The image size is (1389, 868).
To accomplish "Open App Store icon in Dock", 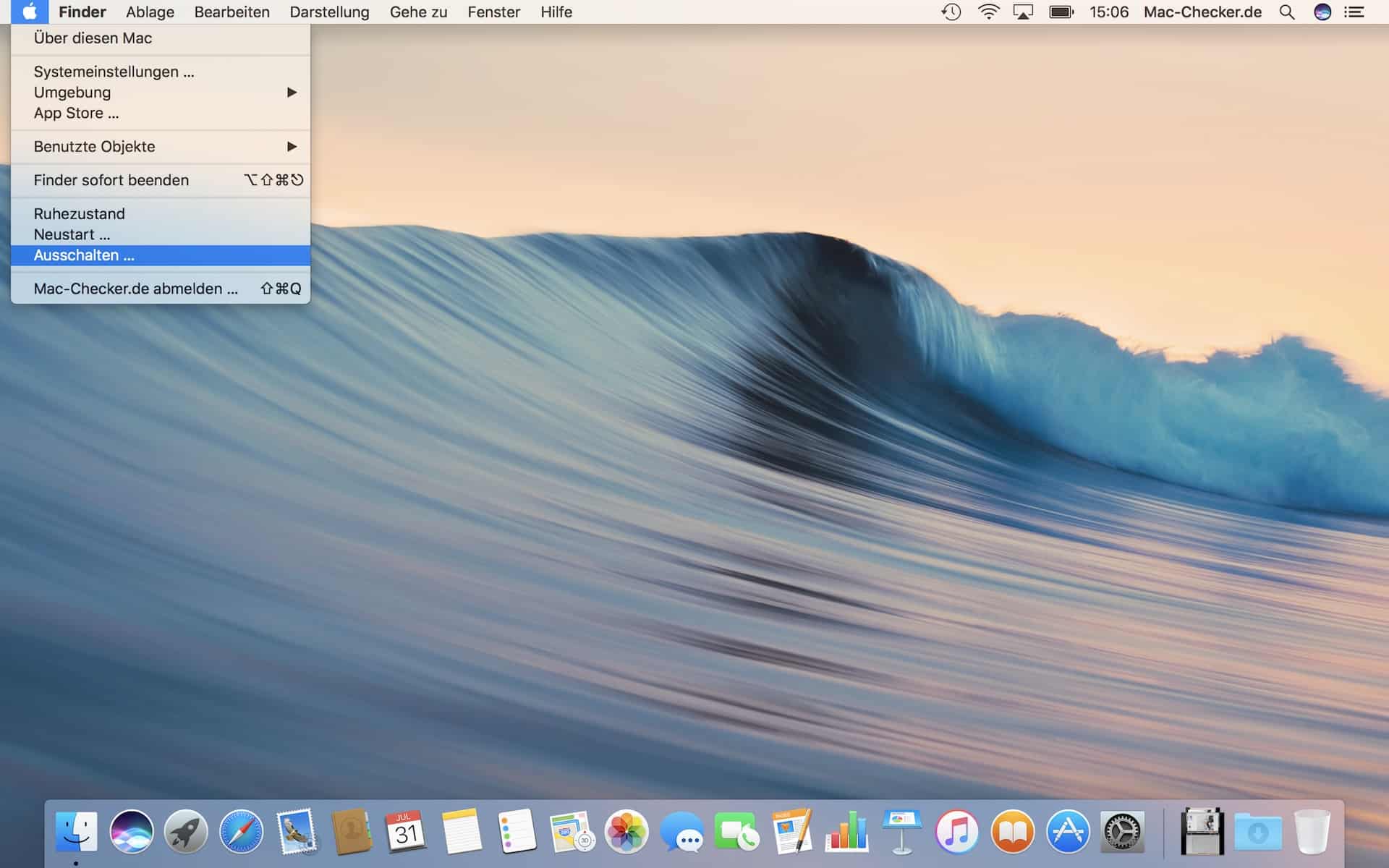I will 1068,832.
